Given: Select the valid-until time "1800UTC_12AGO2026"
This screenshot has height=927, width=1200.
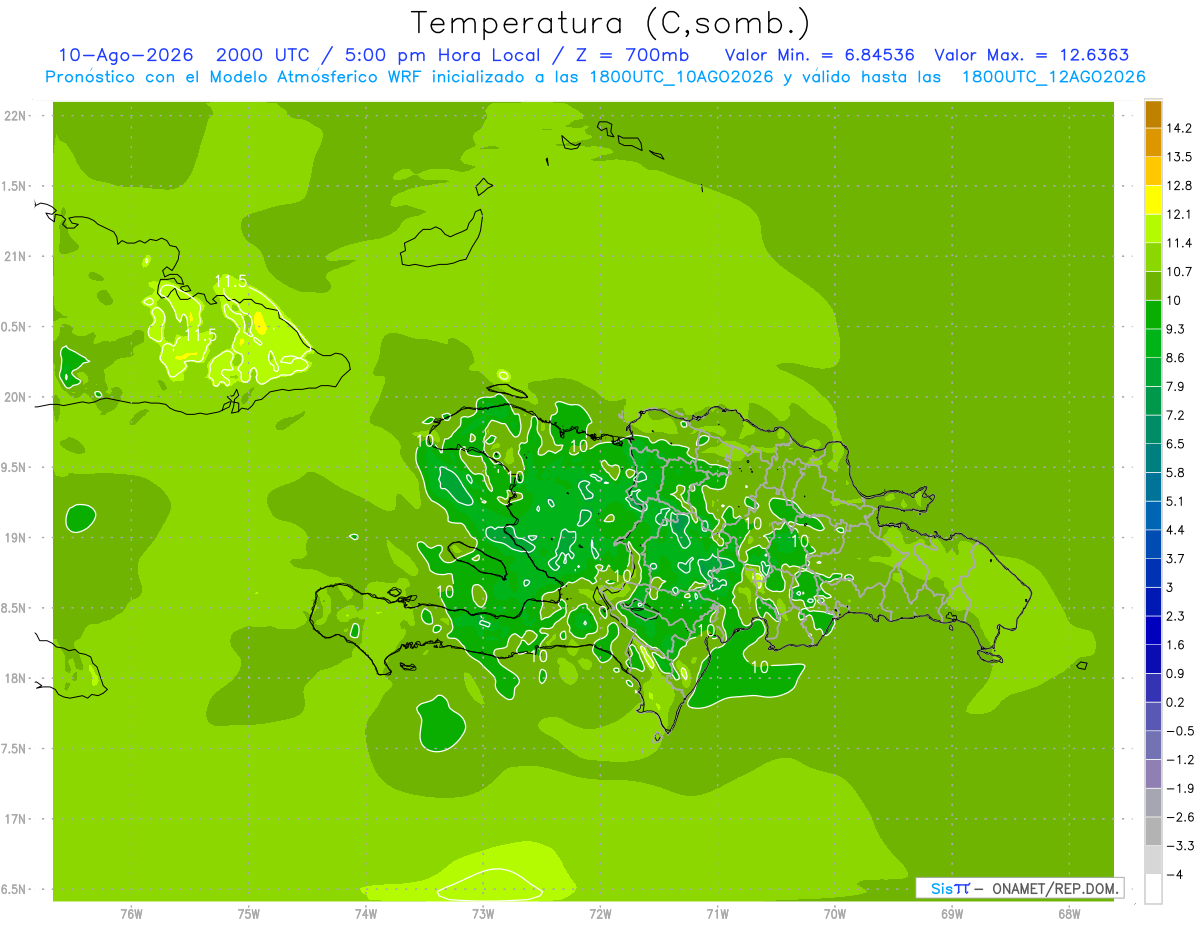Looking at the screenshot, I should click(1053, 77).
